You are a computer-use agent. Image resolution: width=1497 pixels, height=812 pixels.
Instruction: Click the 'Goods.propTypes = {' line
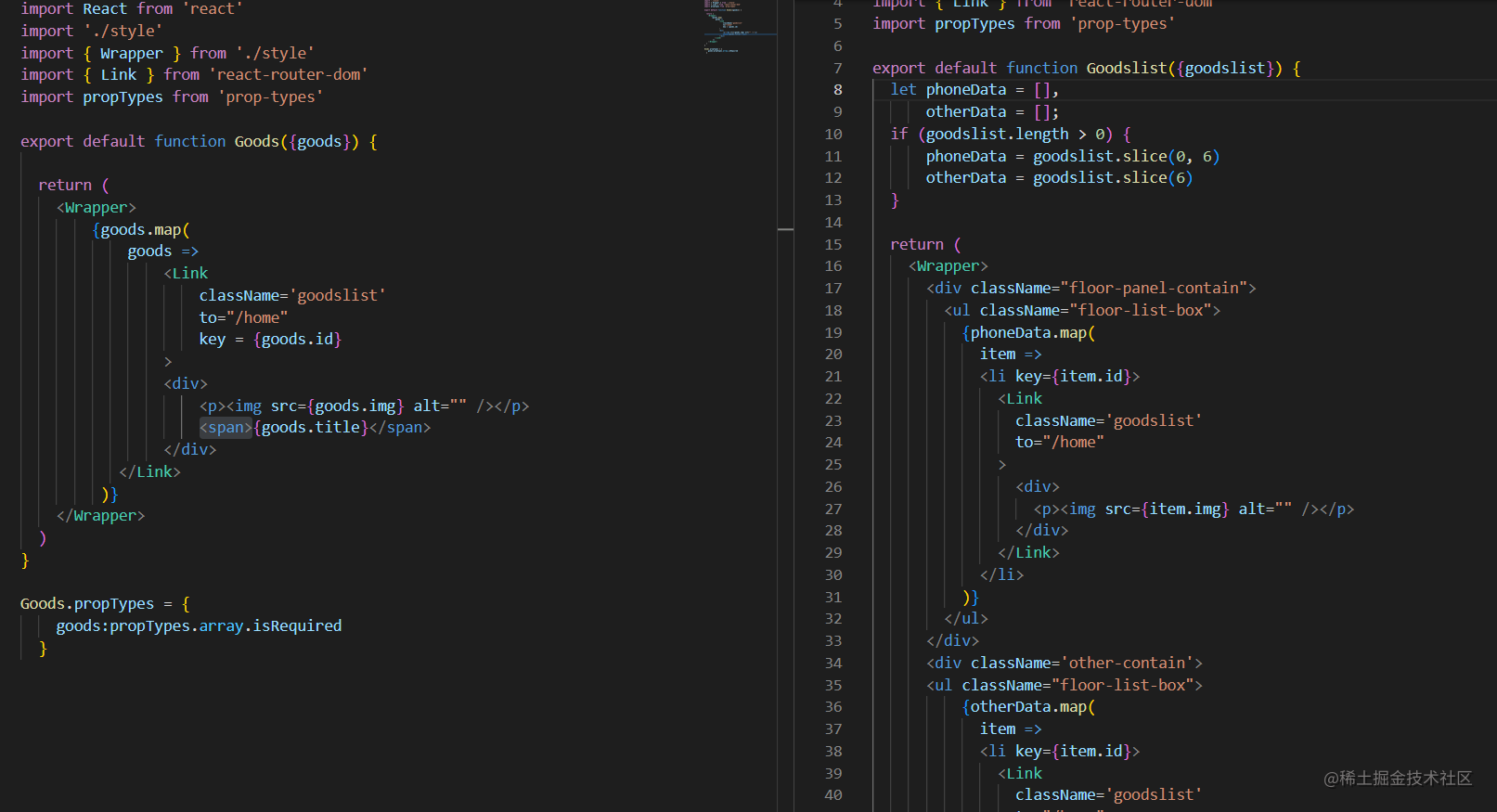(x=105, y=603)
